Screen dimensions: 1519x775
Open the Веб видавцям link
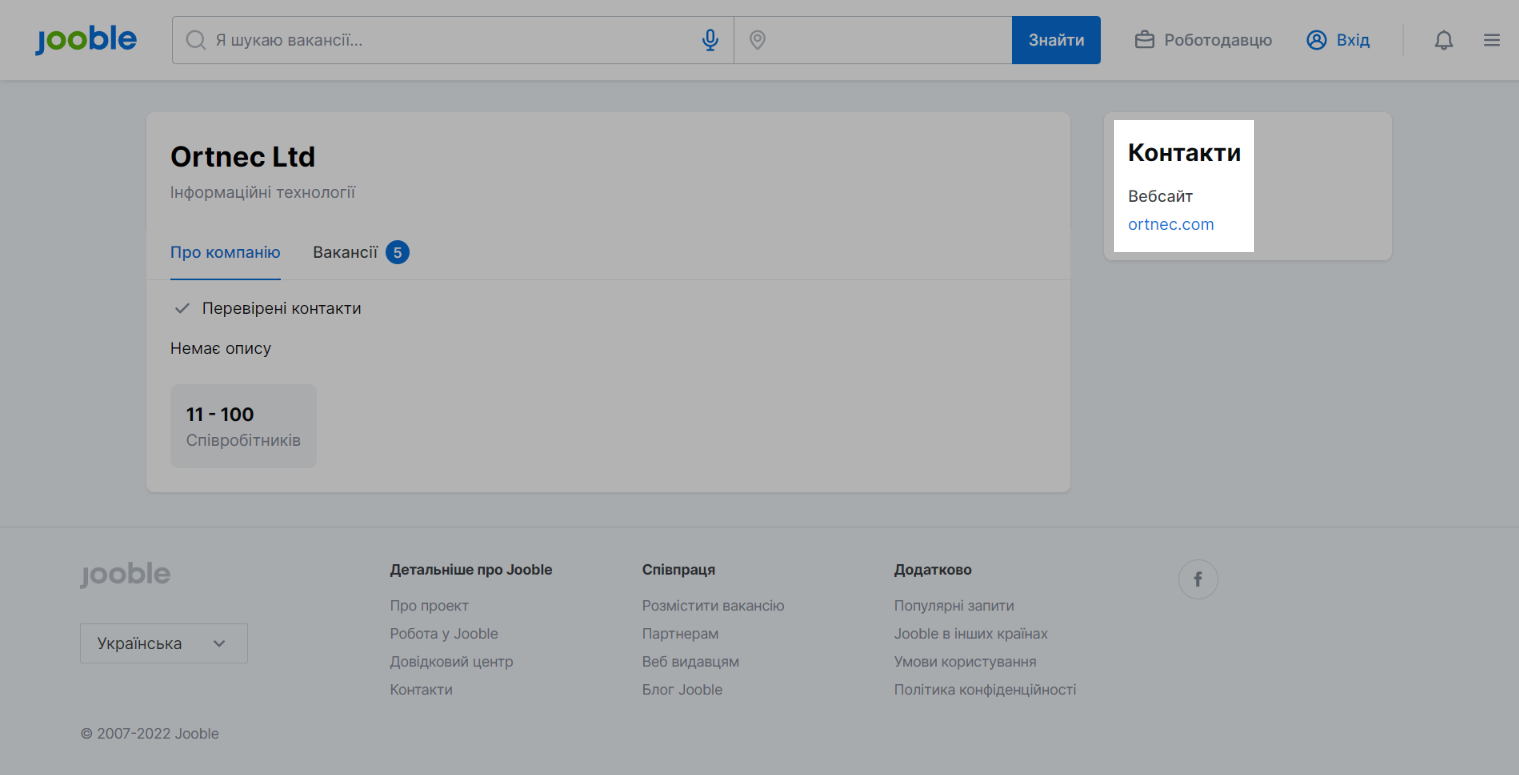pos(690,662)
